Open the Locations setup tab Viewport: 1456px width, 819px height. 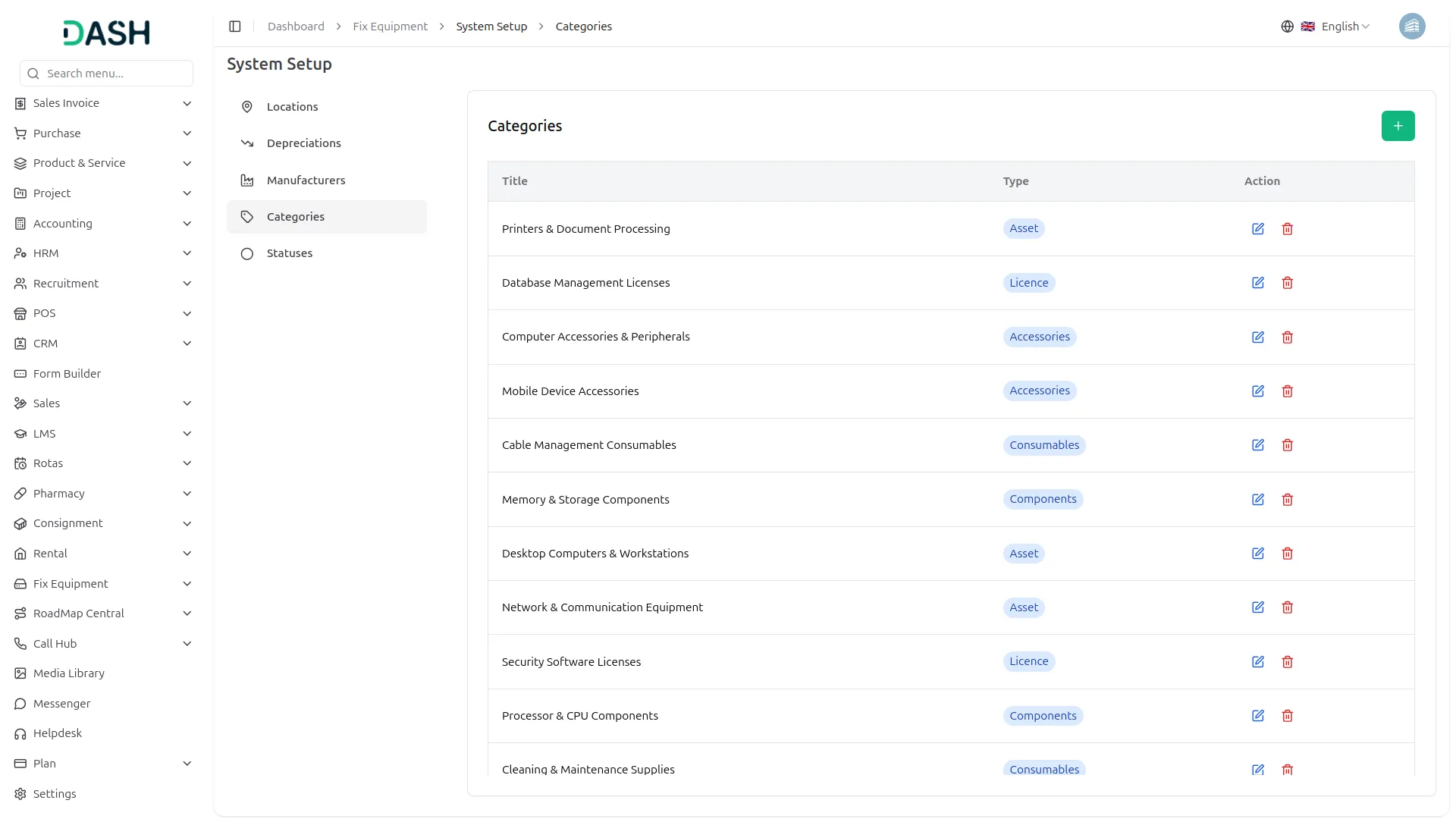coord(292,107)
